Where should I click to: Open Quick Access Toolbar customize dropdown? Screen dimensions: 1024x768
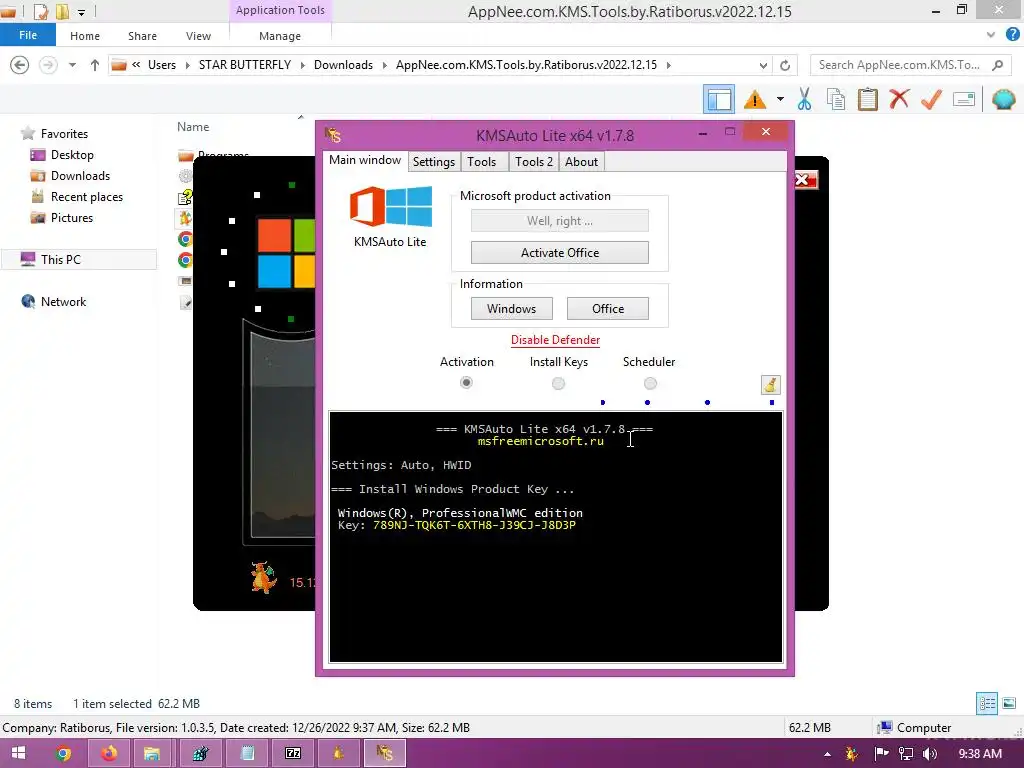[82, 12]
